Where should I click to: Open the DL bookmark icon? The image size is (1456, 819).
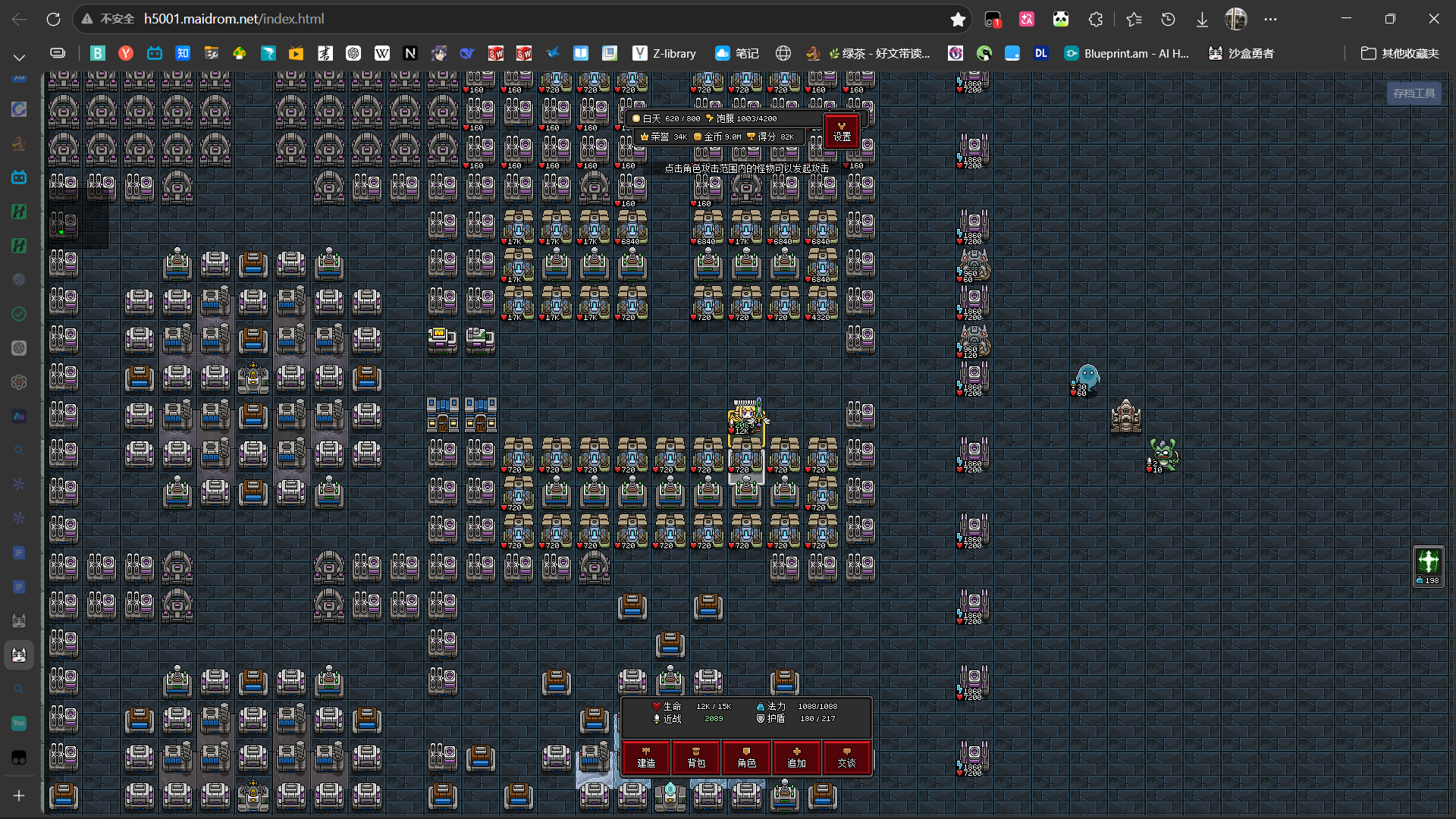[1041, 53]
